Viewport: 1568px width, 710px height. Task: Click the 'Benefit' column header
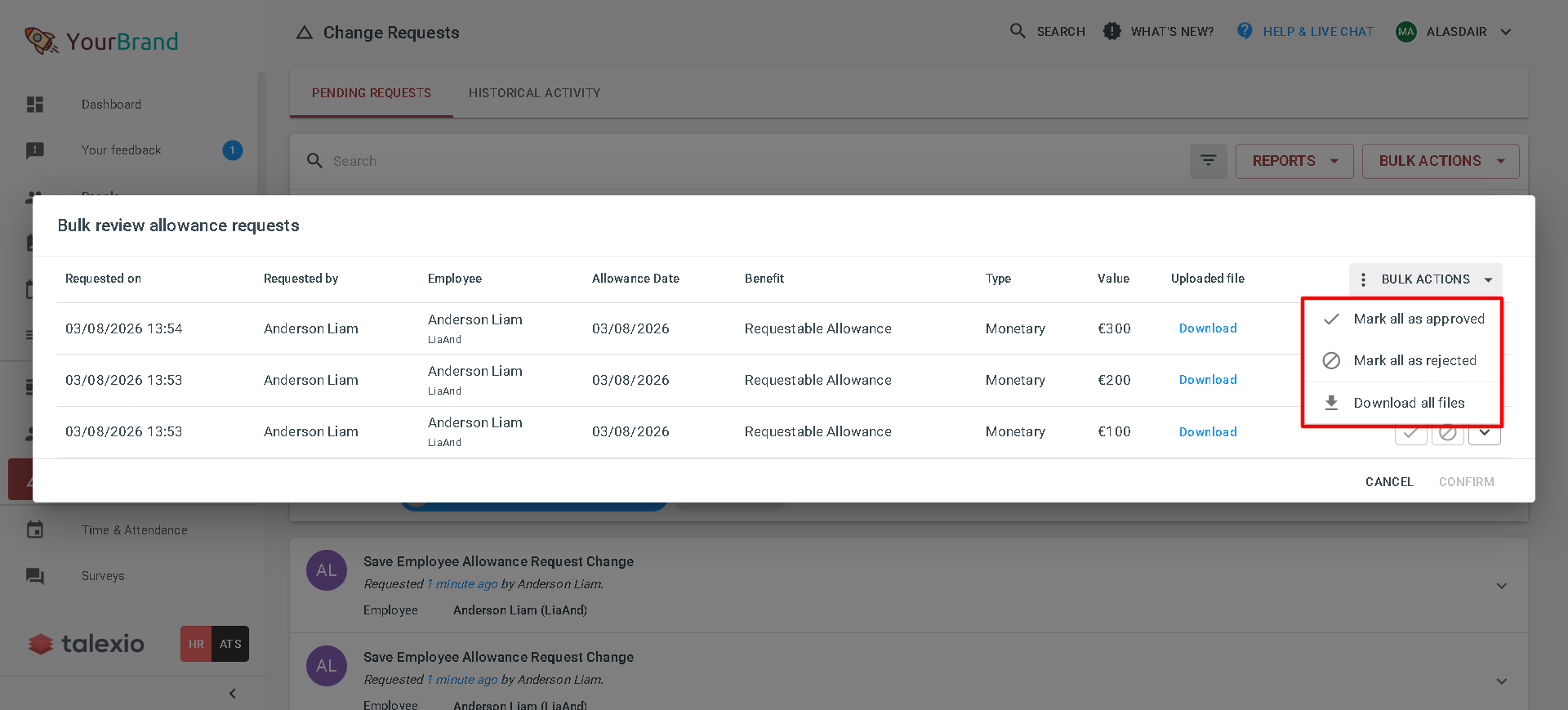point(764,279)
